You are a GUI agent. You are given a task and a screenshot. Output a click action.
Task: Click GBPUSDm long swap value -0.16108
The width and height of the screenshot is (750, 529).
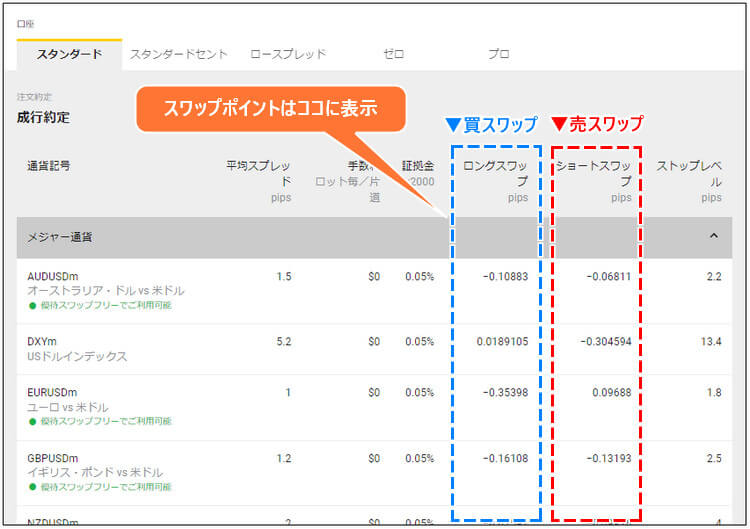pos(506,458)
